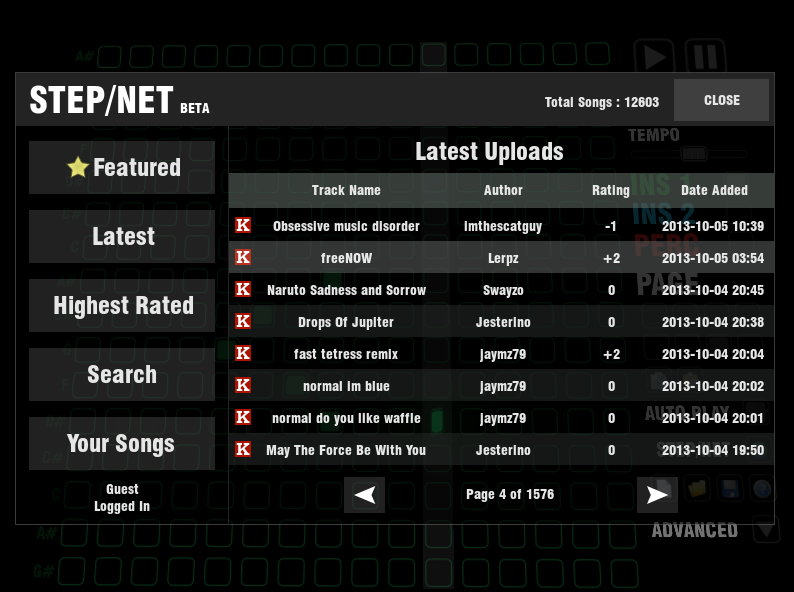The height and width of the screenshot is (592, 794).
Task: Click author Swayzo
Action: pos(503,291)
